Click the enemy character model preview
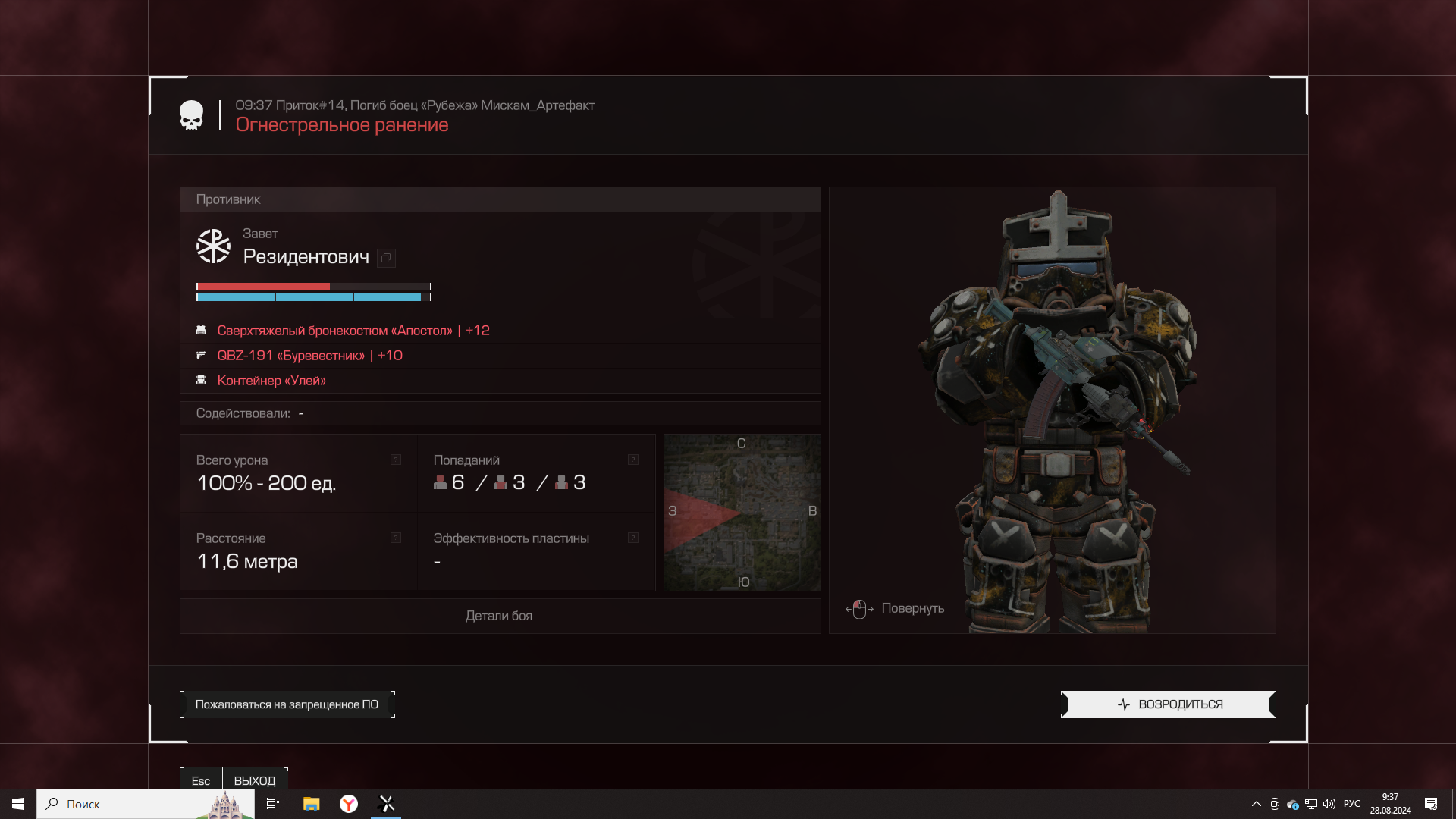Image resolution: width=1456 pixels, height=819 pixels. pos(1053,410)
